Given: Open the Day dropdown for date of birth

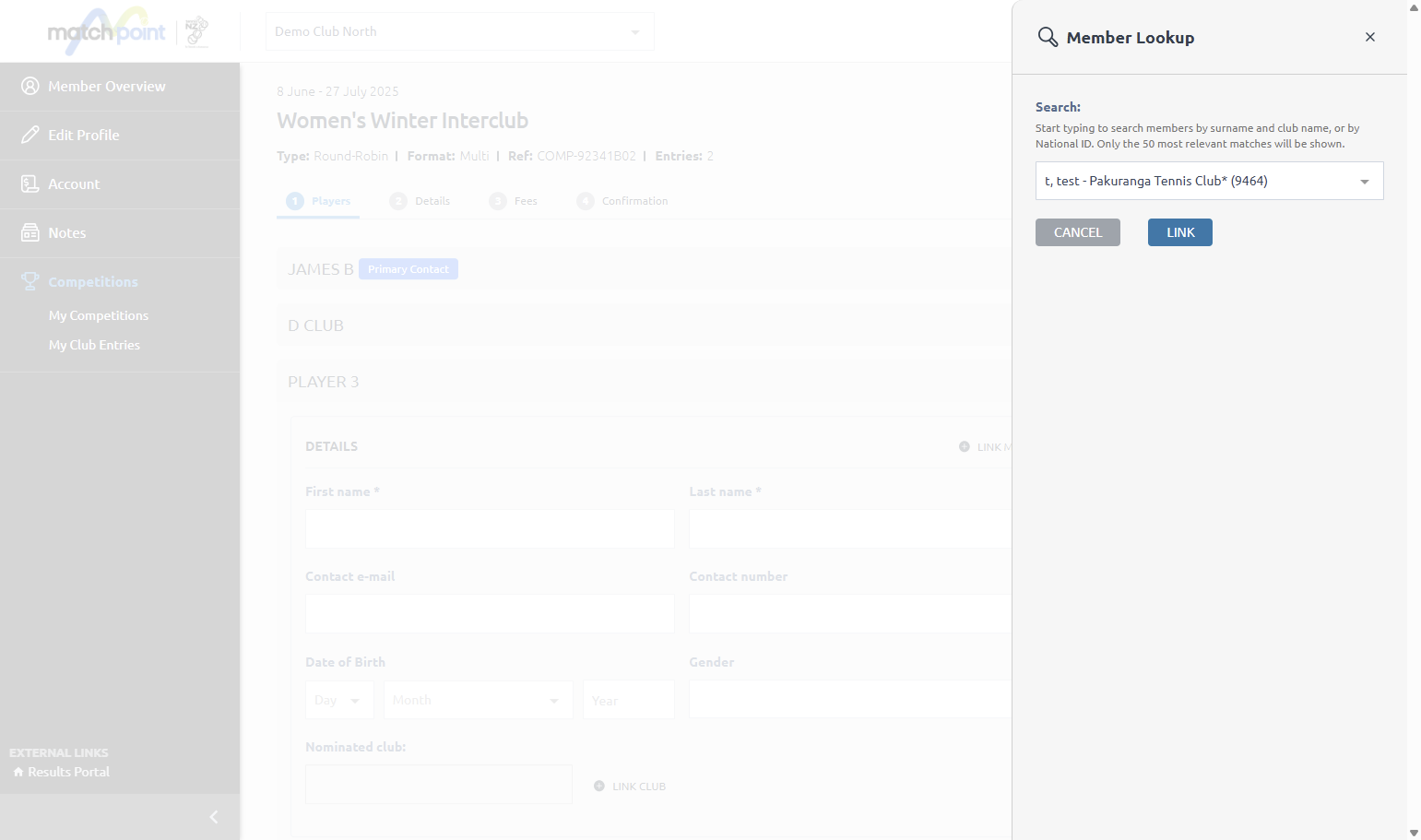Looking at the screenshot, I should pyautogui.click(x=339, y=700).
